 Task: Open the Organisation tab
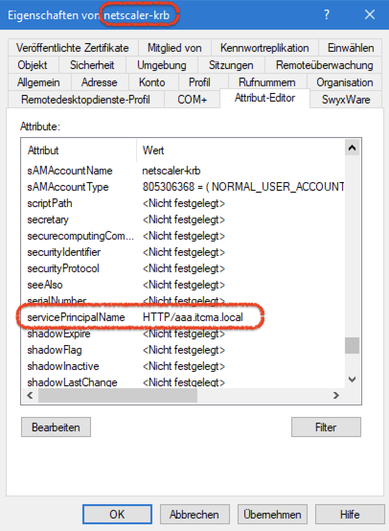coord(345,82)
